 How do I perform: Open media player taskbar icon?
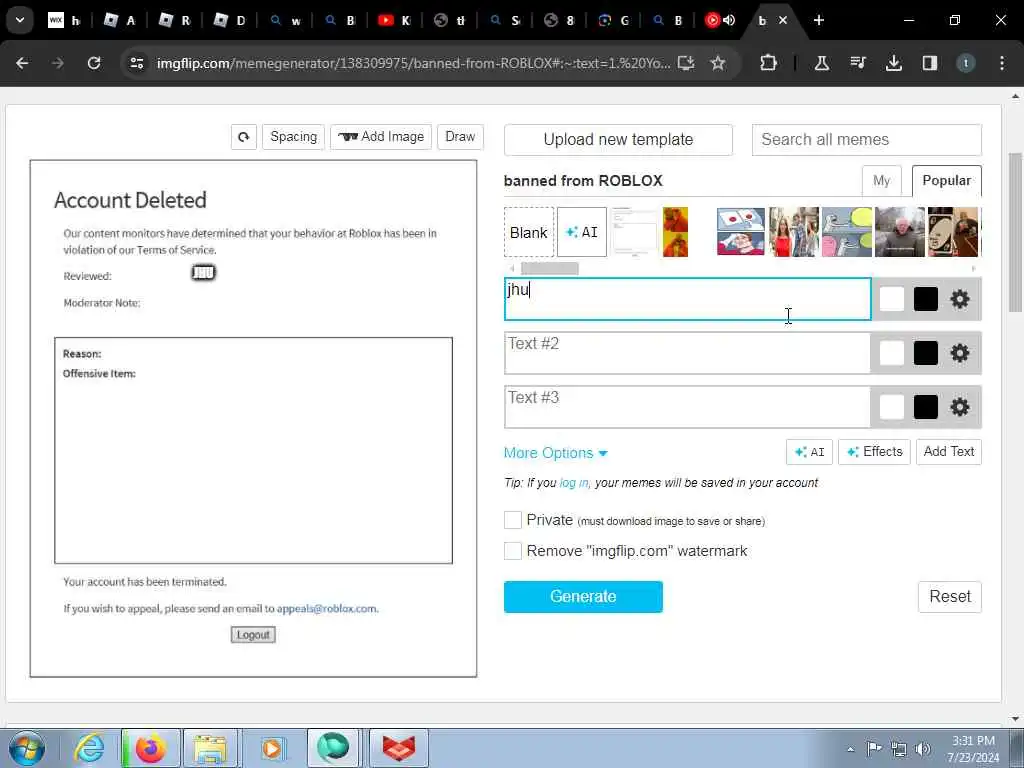[272, 748]
